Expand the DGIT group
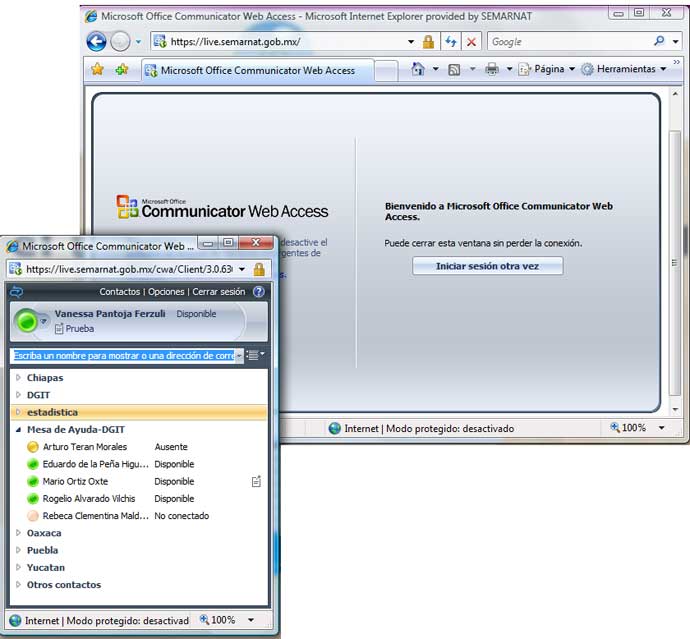690x639 pixels. pos(18,395)
